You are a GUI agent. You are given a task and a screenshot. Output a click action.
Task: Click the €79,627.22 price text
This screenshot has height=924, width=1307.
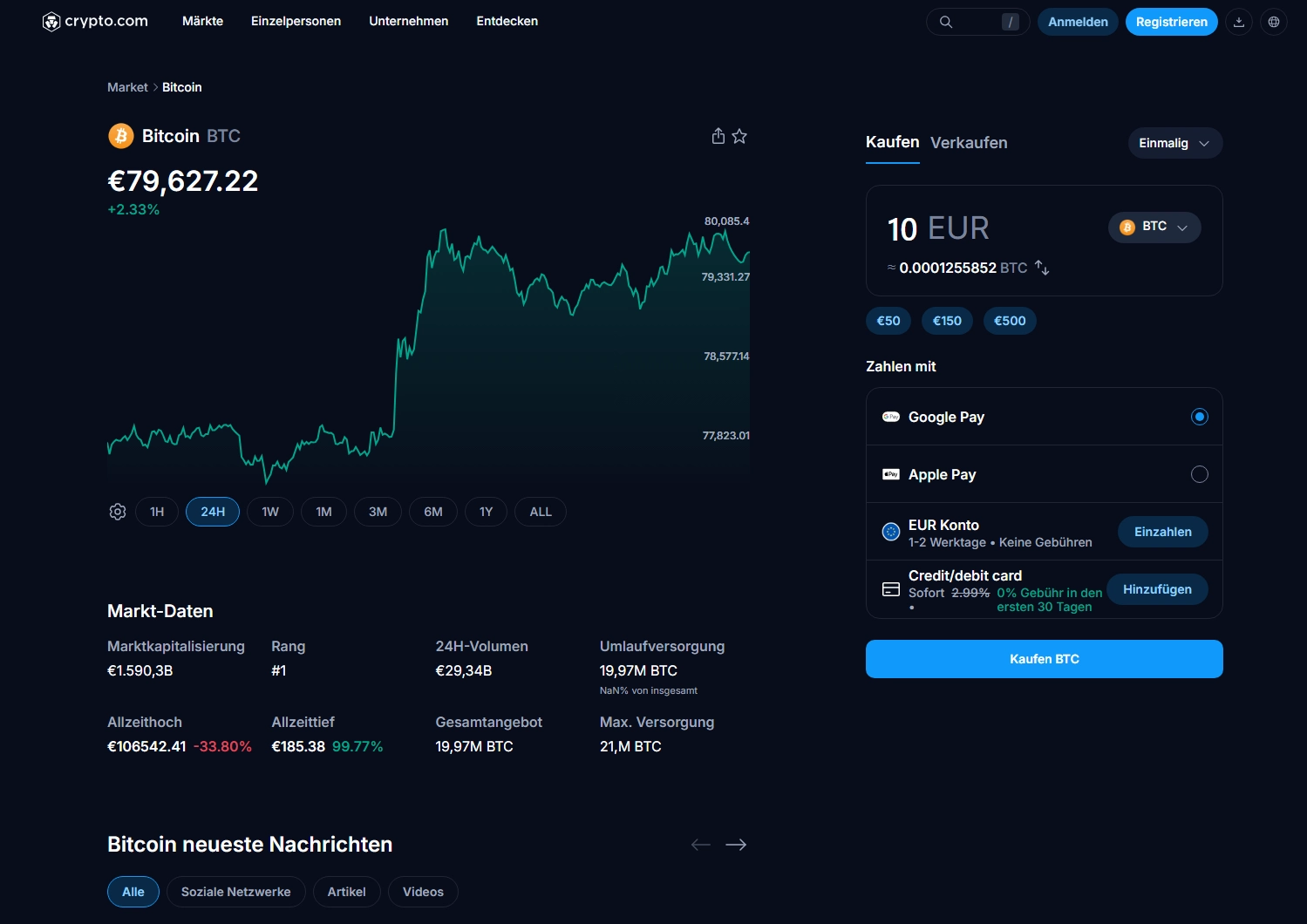pos(182,180)
